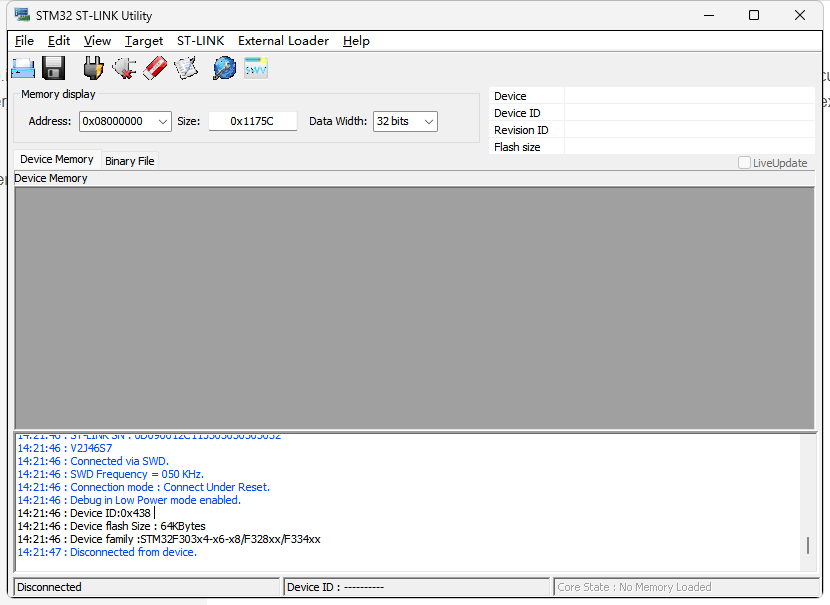Click the Size field showing 0x1175C

click(x=252, y=121)
